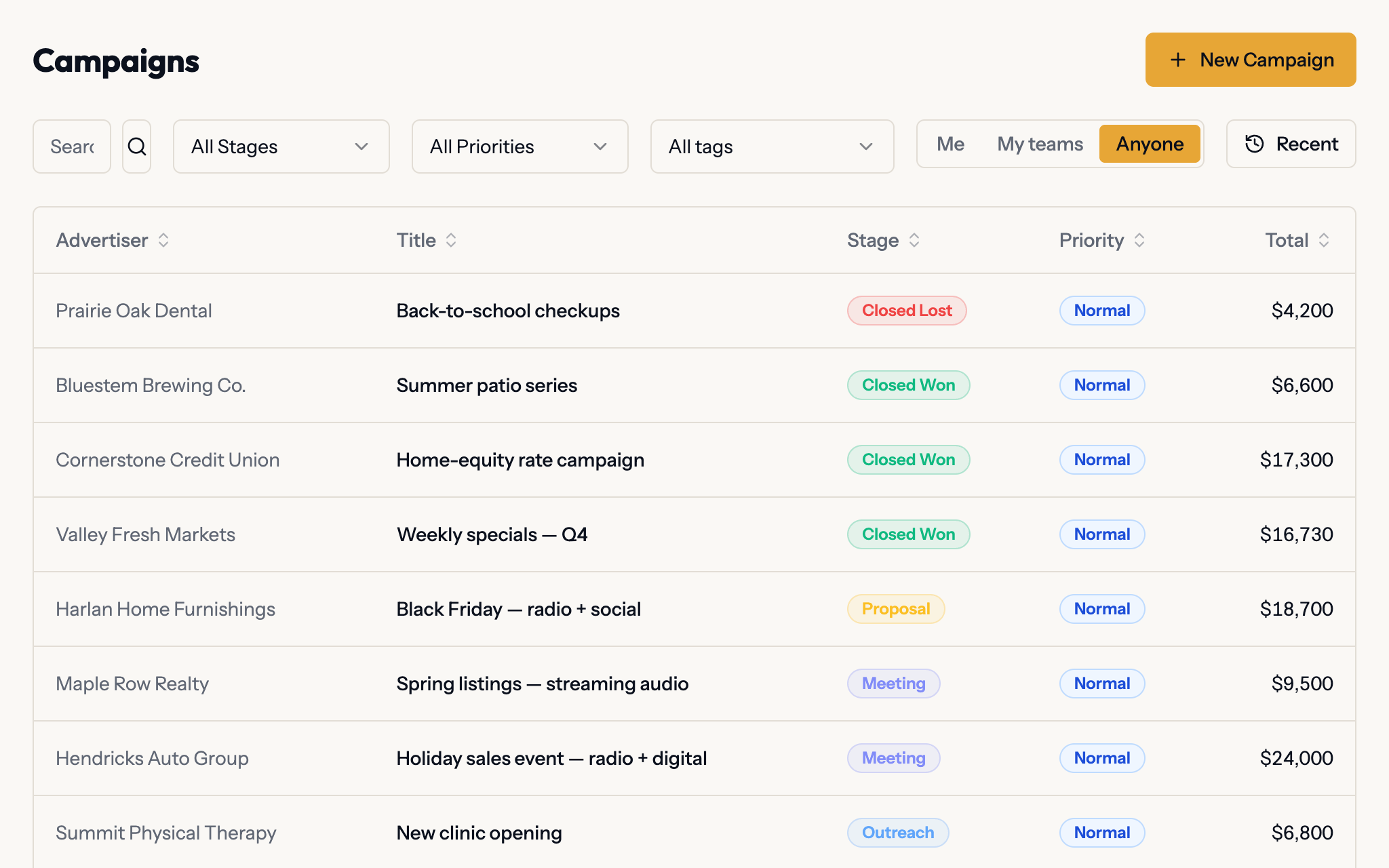The width and height of the screenshot is (1389, 868).
Task: Click the $17,300 total value
Action: [1296, 460]
